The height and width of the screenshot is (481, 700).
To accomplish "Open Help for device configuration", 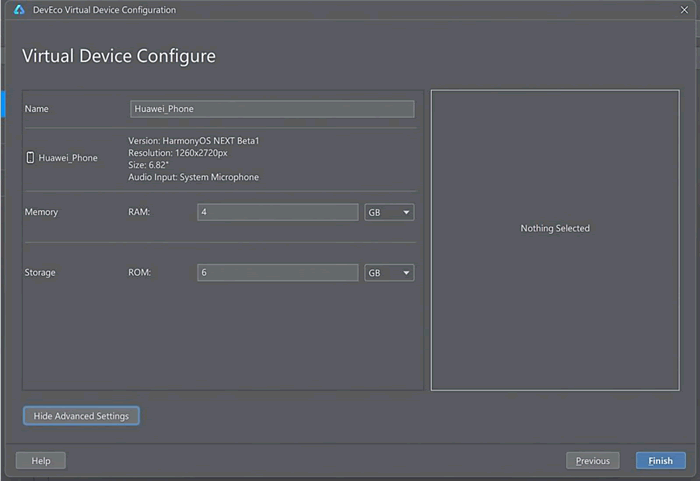I will click(x=41, y=460).
